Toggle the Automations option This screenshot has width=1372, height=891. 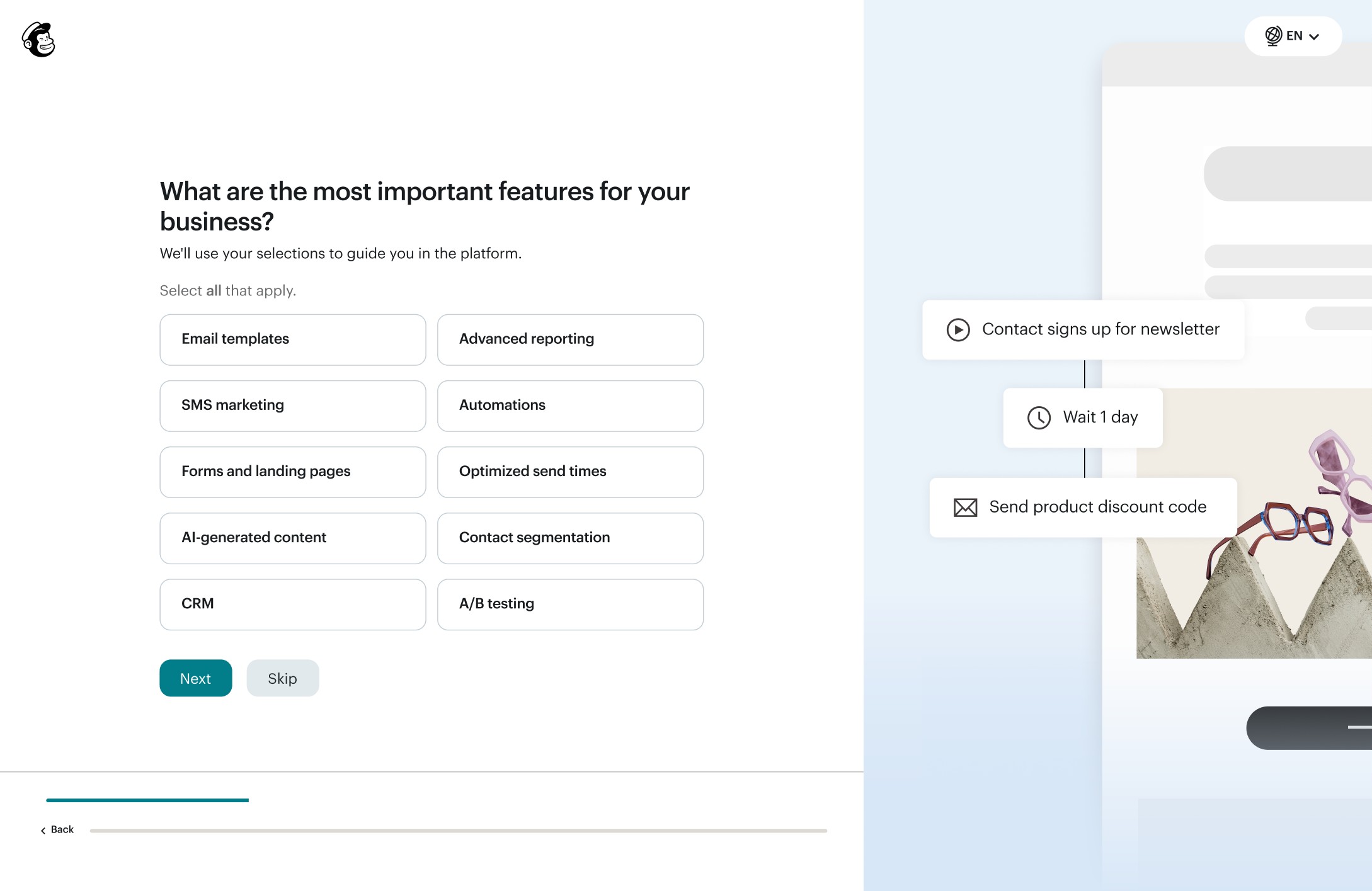570,406
